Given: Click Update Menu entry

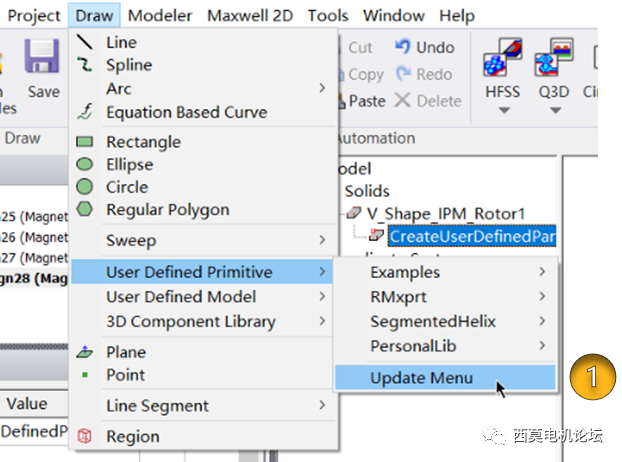Looking at the screenshot, I should tap(421, 378).
